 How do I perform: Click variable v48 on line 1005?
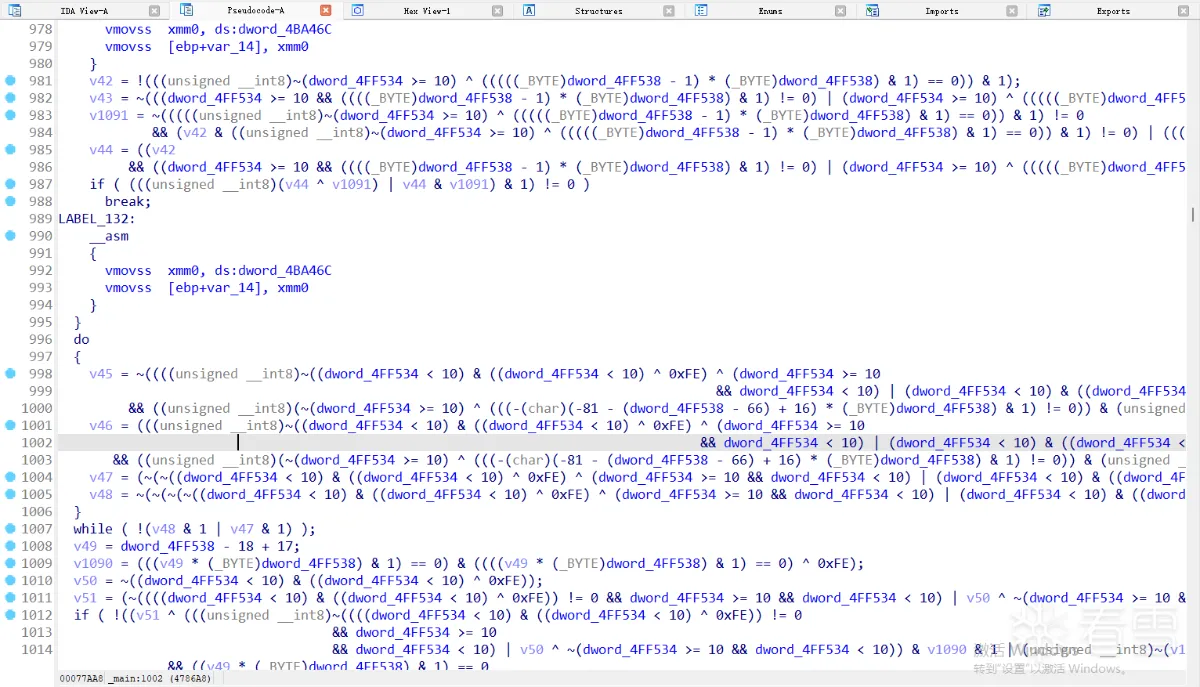(x=101, y=494)
